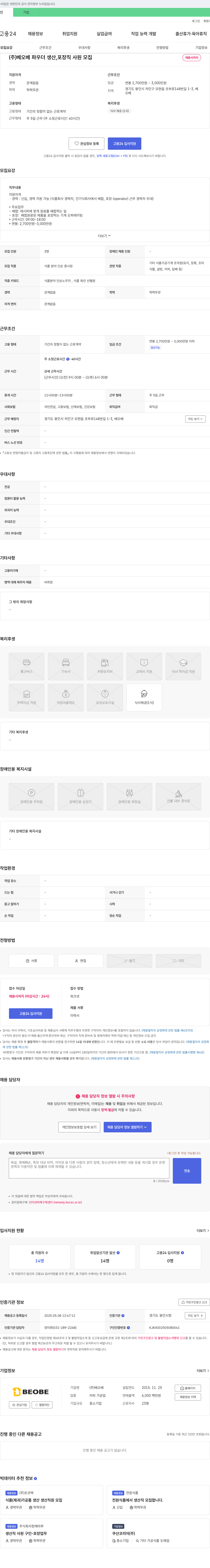The height and width of the screenshot is (1568, 210).
Task: Toggle the 관심기업 star button
Action: (x=19, y=1405)
